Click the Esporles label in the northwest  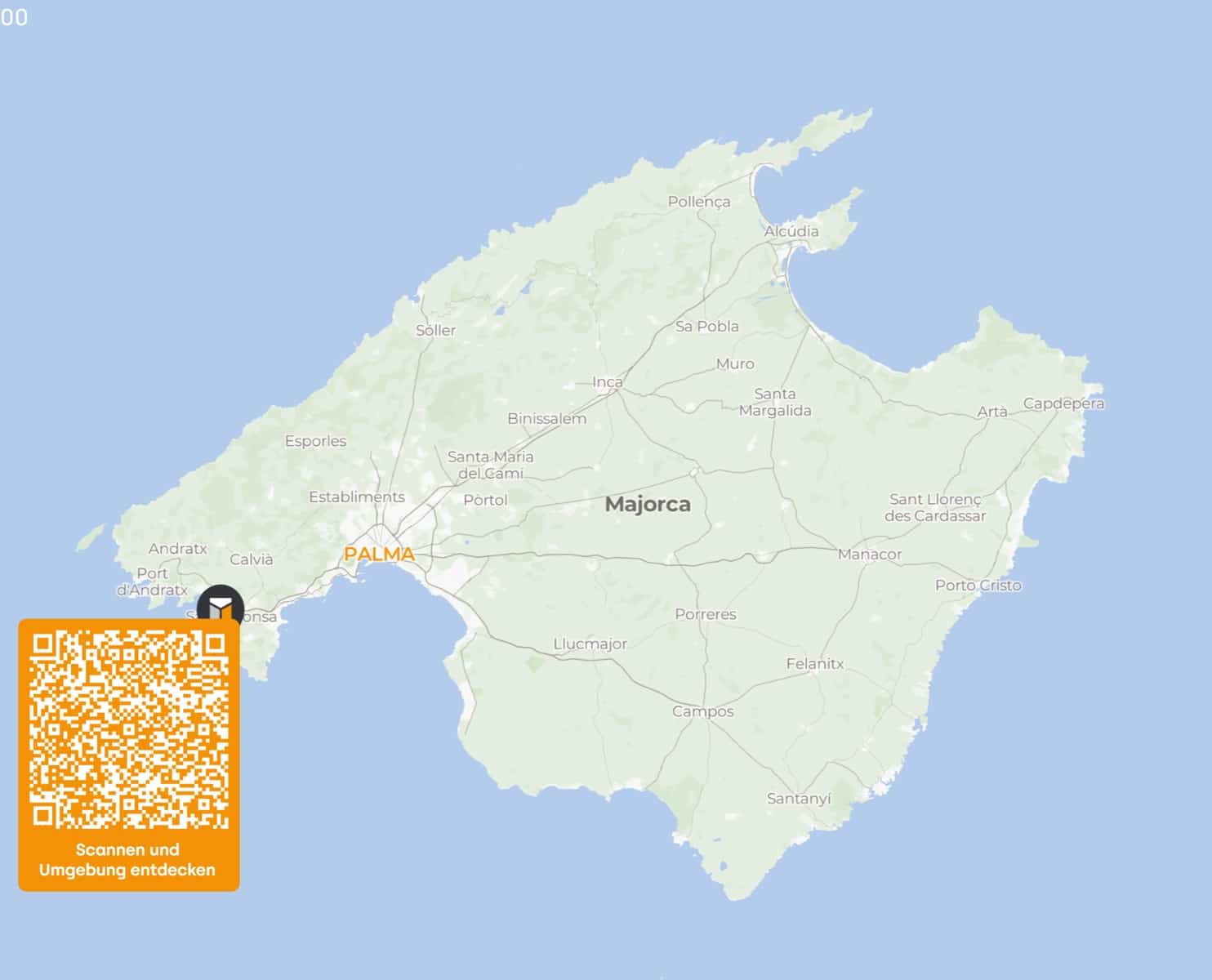point(316,441)
